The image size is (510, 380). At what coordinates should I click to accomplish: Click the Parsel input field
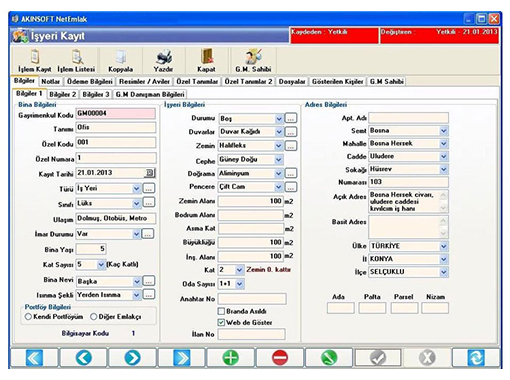(404, 308)
